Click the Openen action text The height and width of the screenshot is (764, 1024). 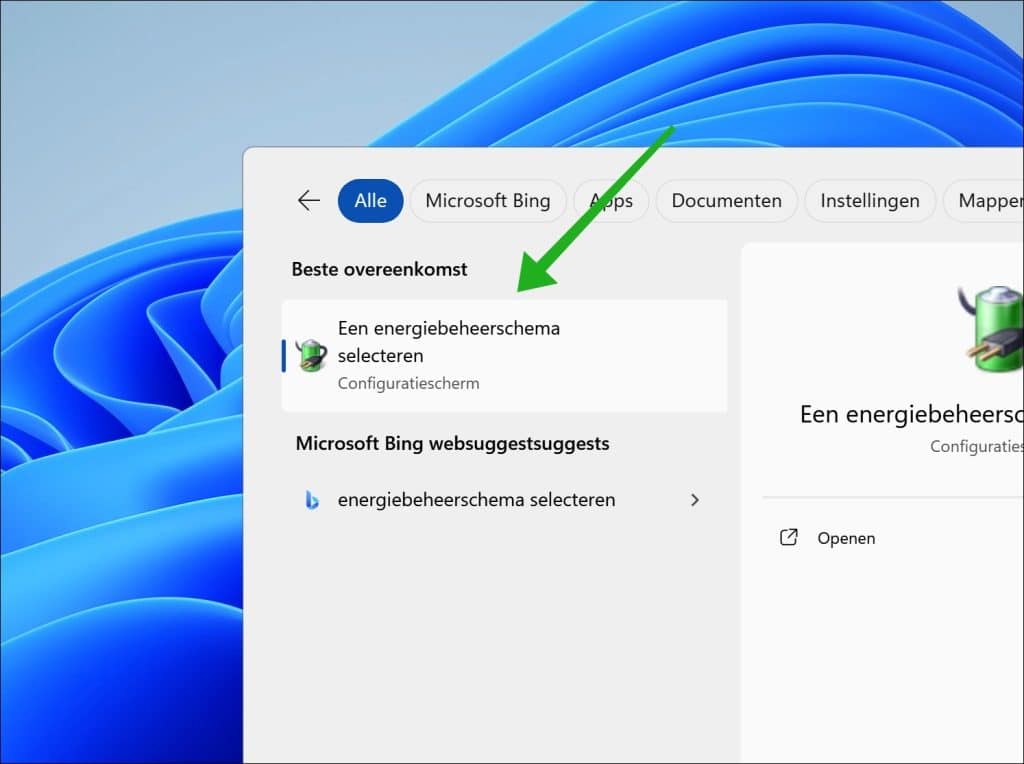(x=846, y=538)
